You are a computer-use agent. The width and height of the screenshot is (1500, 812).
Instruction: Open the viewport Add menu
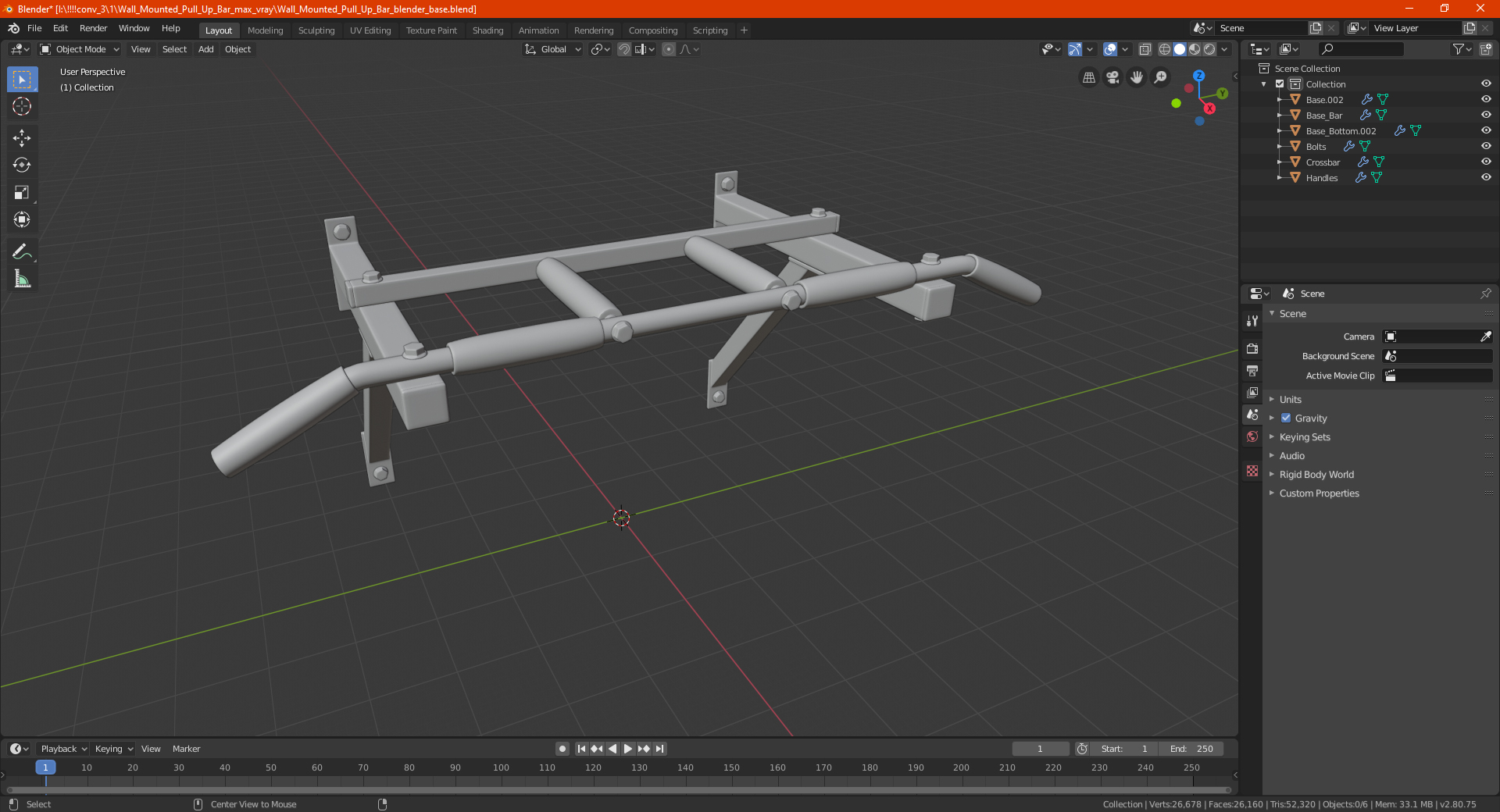click(x=205, y=49)
